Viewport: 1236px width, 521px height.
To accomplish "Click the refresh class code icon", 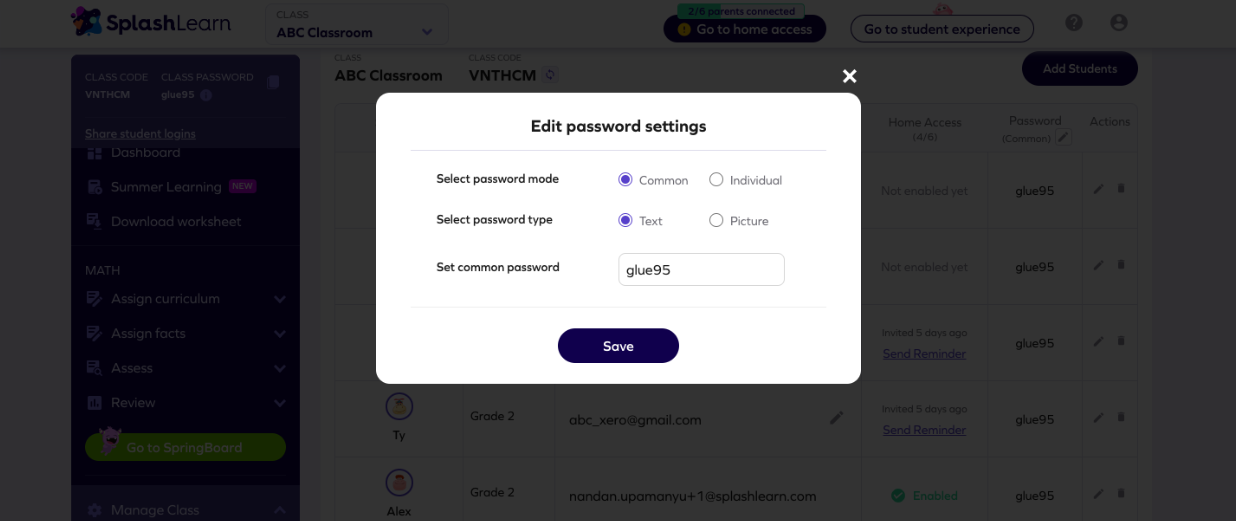I will point(551,75).
